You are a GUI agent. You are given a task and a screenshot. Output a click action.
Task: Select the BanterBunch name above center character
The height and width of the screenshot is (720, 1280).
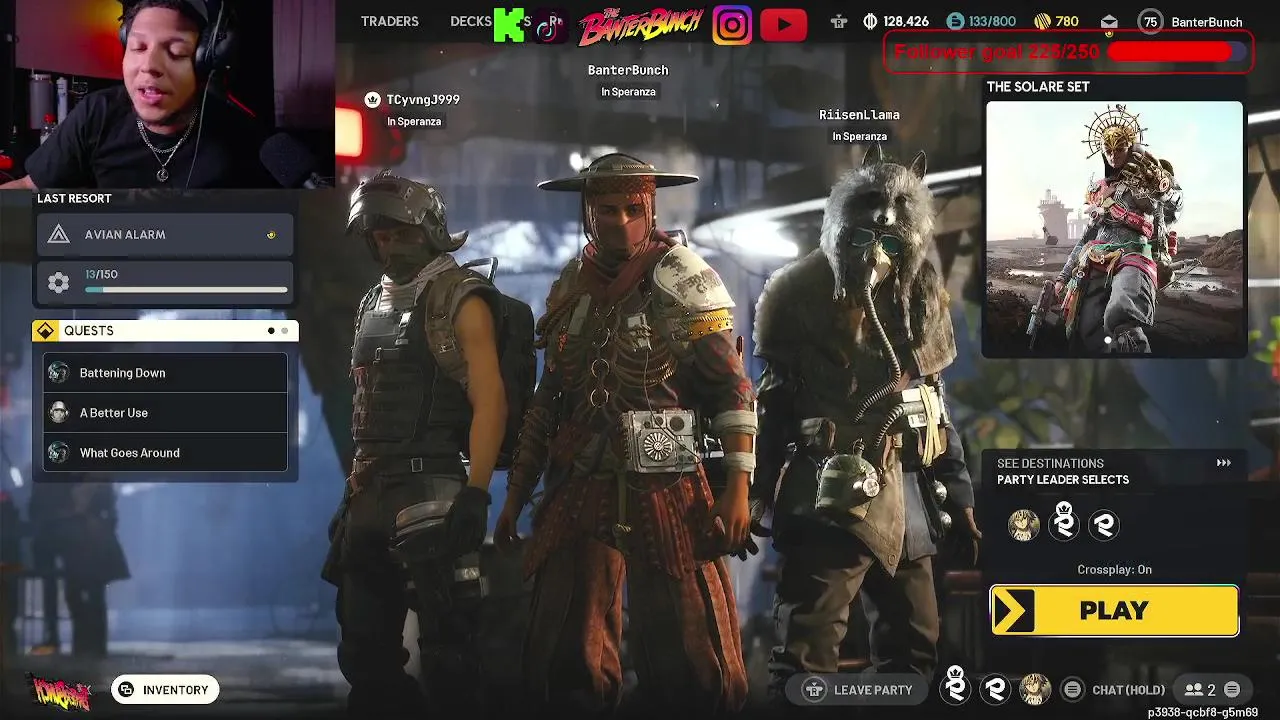[x=628, y=70]
